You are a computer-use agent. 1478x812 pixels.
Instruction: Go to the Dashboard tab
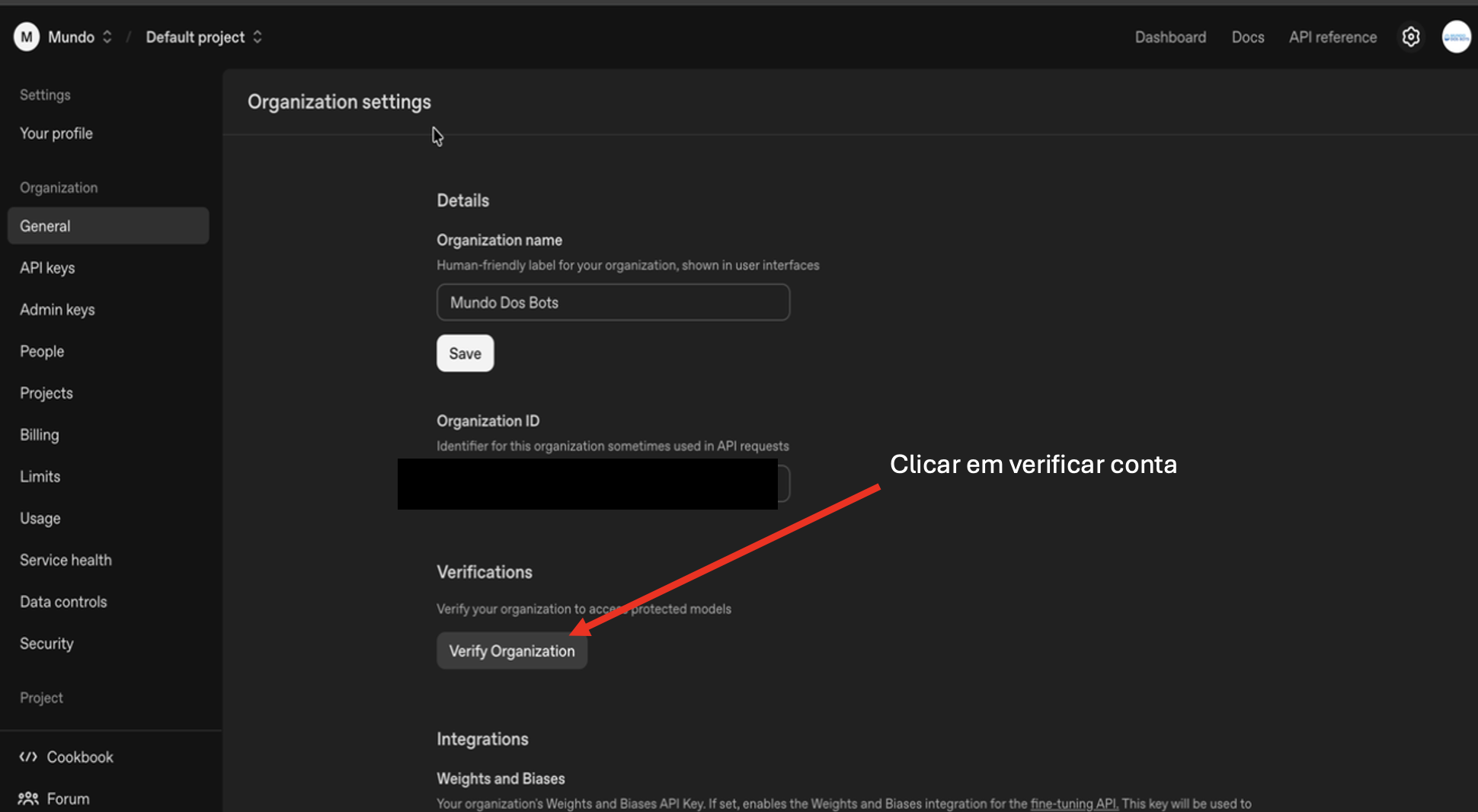1170,37
